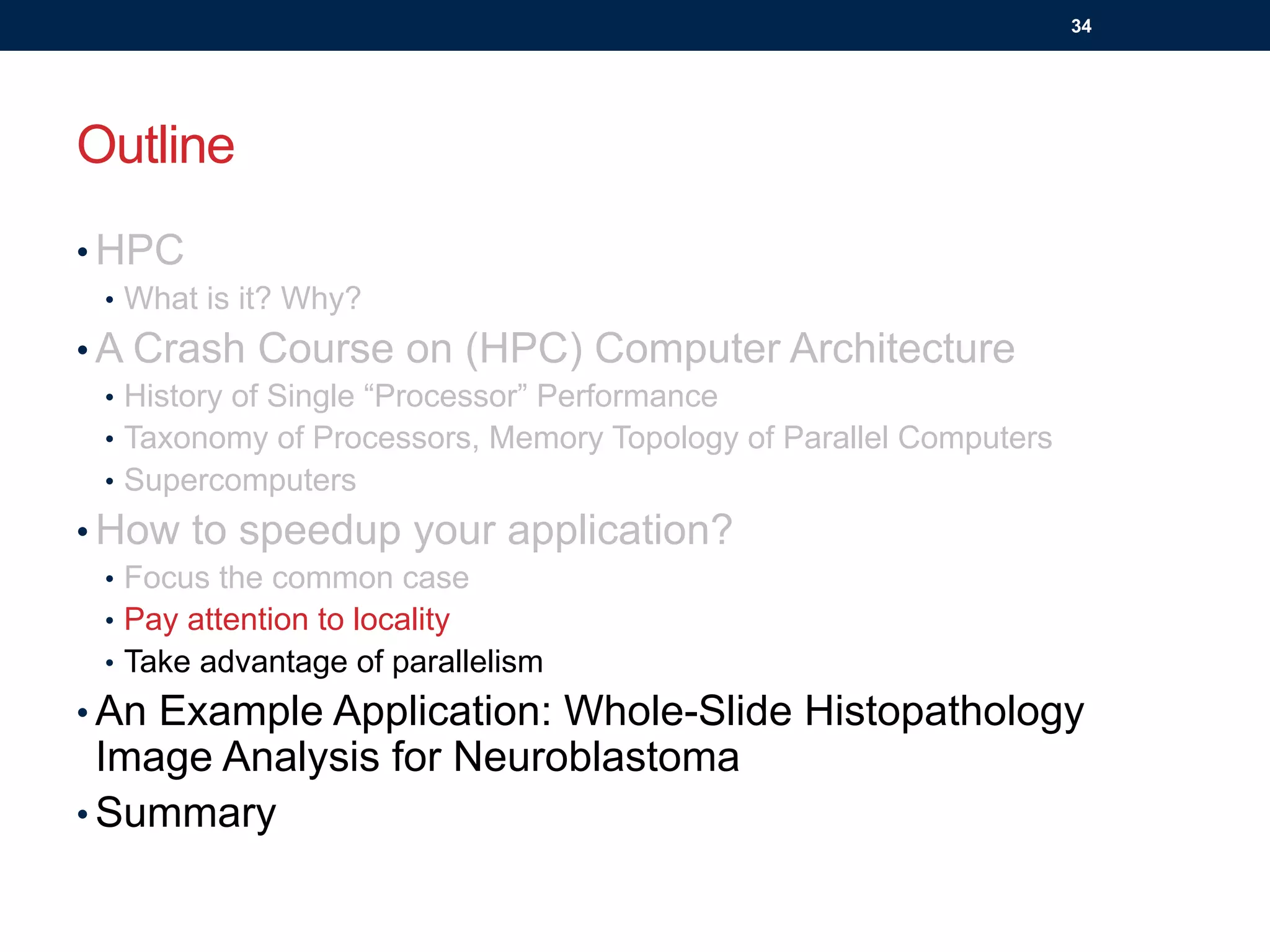This screenshot has height=952, width=1270.
Task: Click 'What is it? Why?' sub-bullet
Action: point(242,298)
